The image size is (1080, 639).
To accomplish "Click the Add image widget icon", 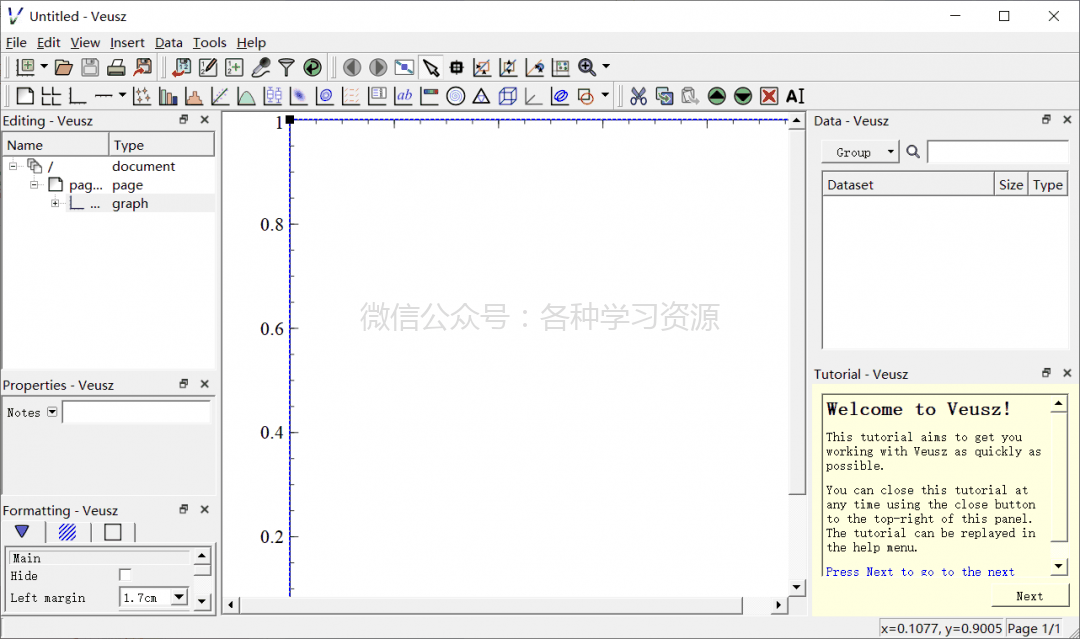I will (299, 96).
